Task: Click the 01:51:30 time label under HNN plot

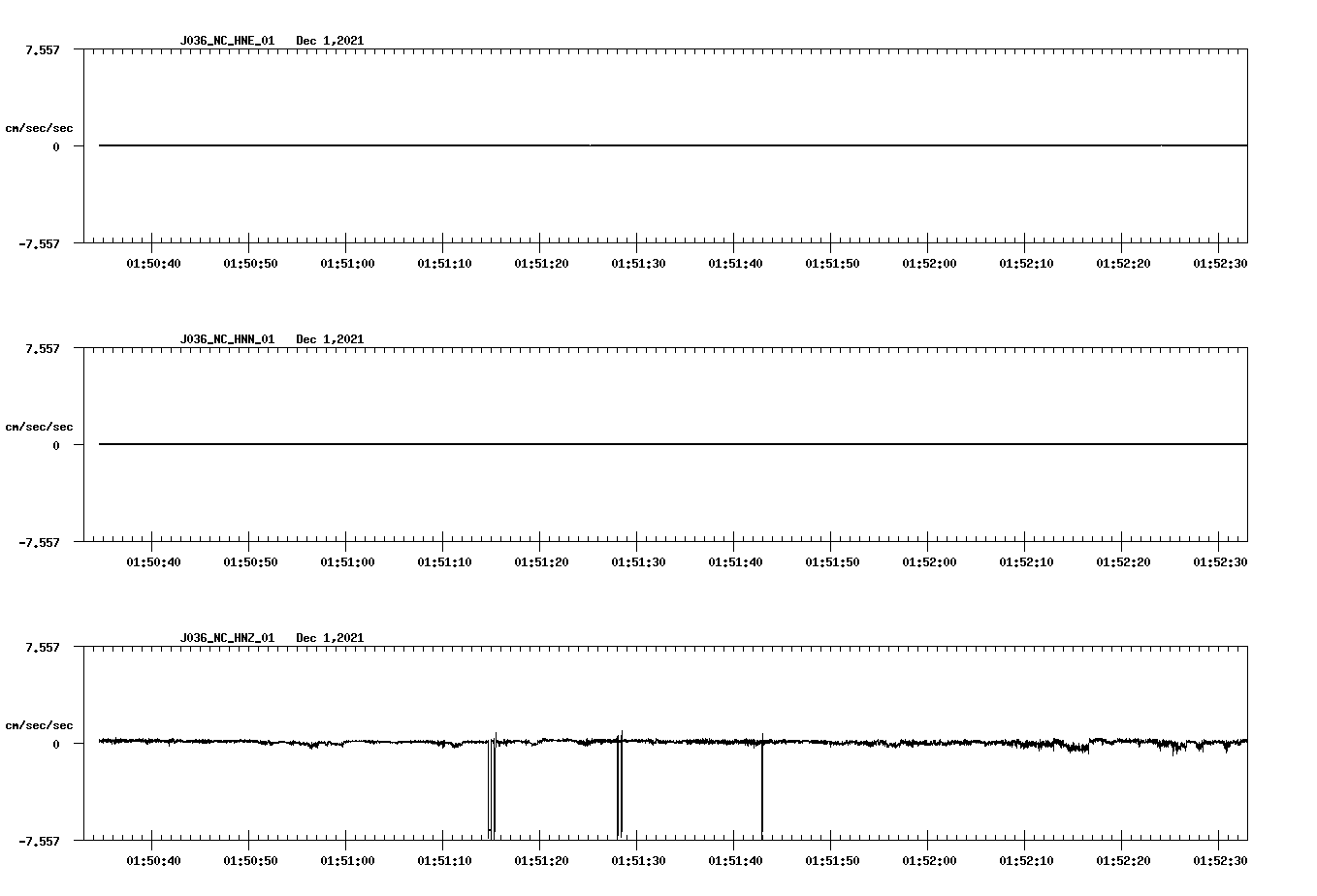Action: point(638,562)
